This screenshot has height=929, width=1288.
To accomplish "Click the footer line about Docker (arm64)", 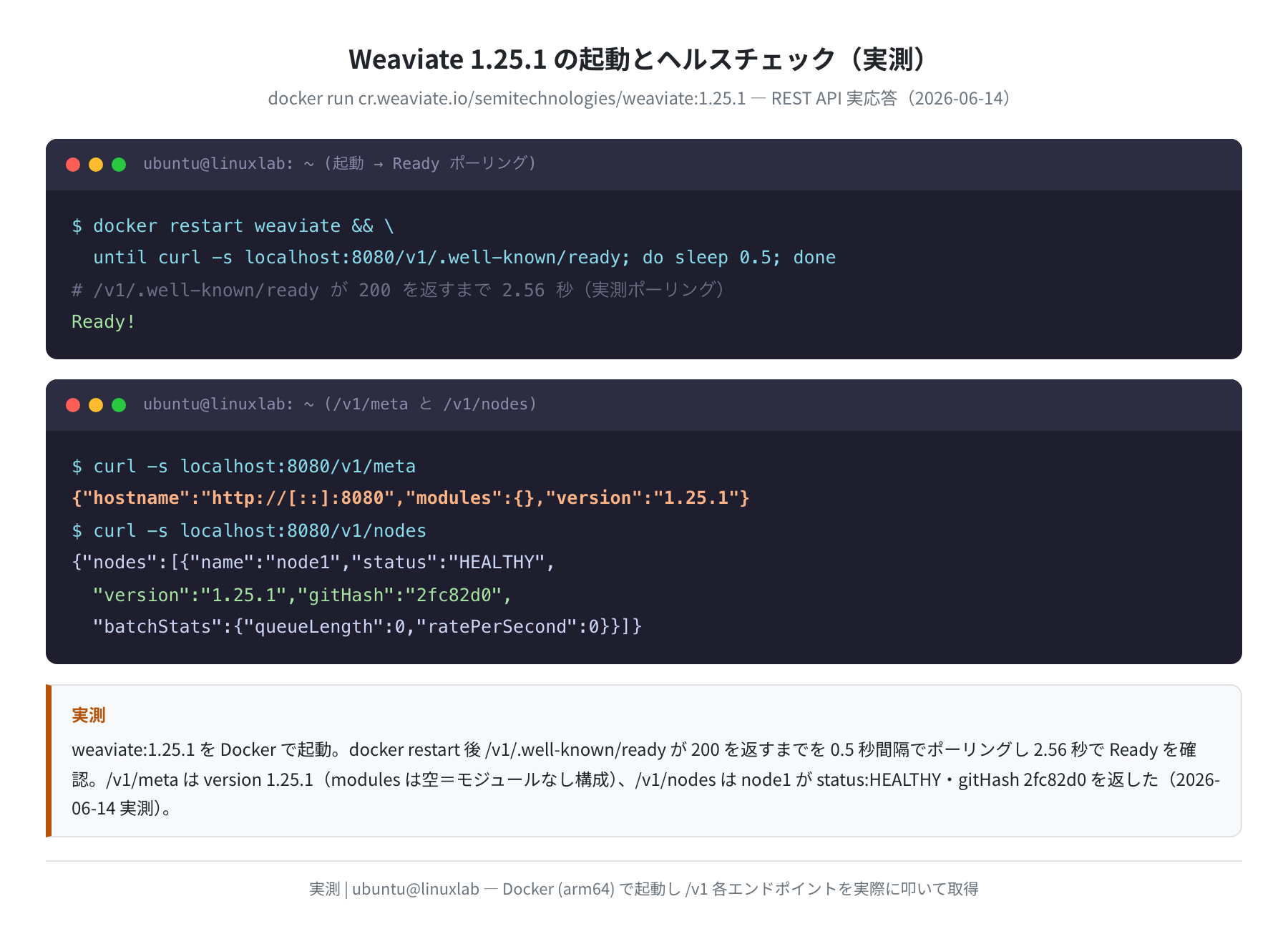I will point(644,889).
